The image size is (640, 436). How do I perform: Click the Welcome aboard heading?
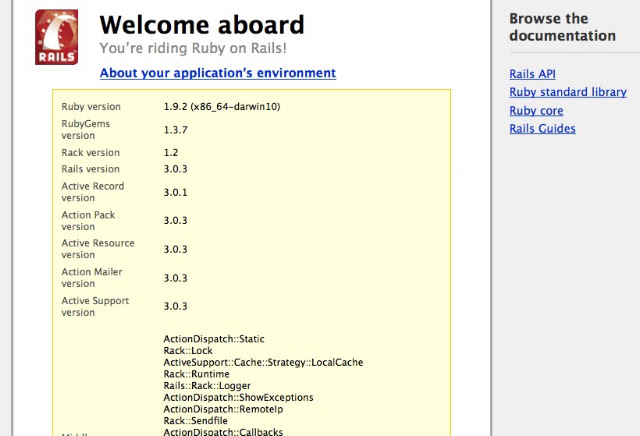[x=202, y=25]
